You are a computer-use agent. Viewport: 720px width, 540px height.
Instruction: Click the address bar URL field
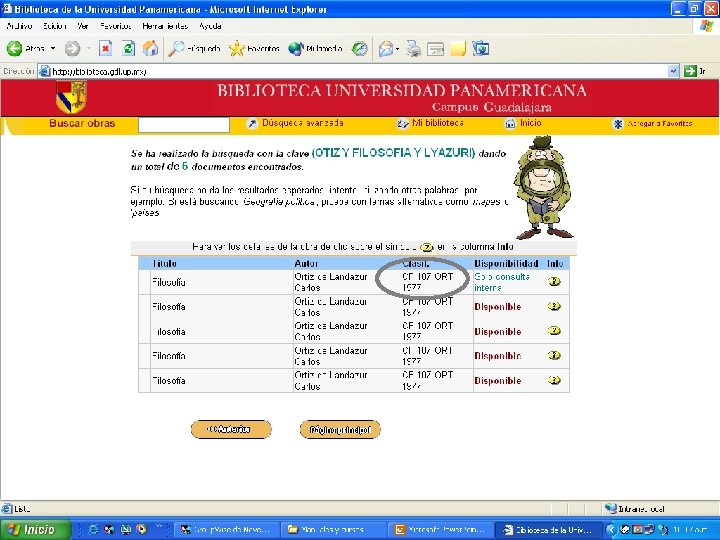click(x=353, y=71)
